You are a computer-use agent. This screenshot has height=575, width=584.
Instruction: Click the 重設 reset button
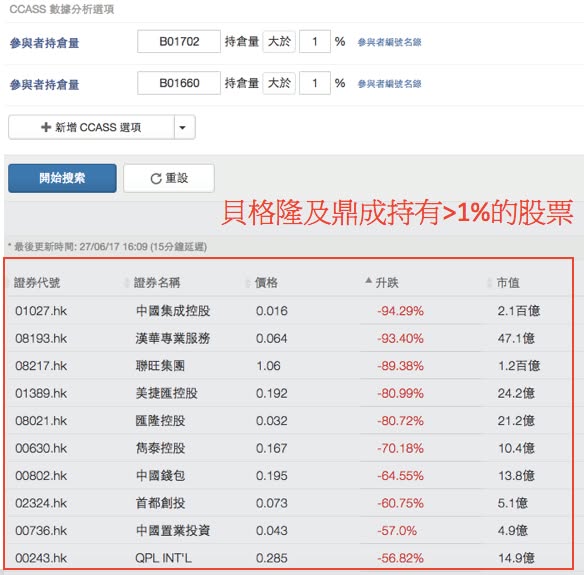169,178
